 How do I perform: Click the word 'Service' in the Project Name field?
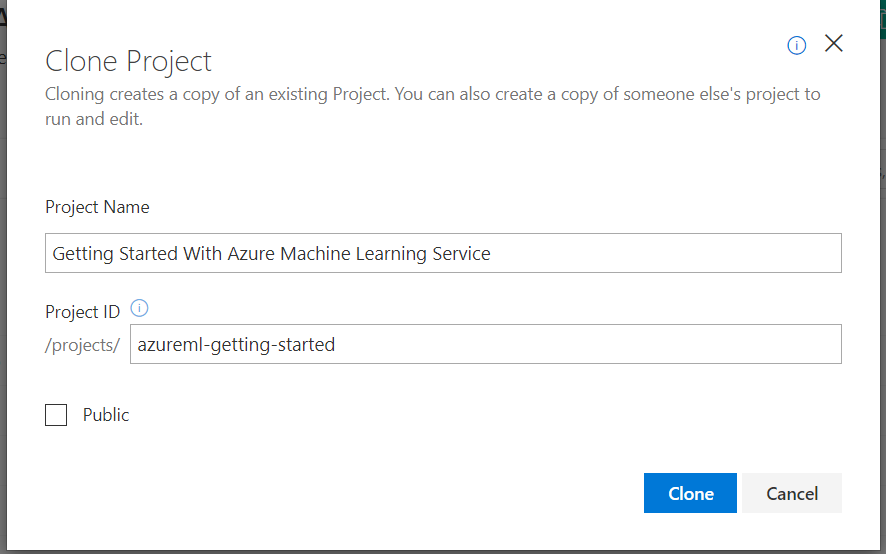461,254
